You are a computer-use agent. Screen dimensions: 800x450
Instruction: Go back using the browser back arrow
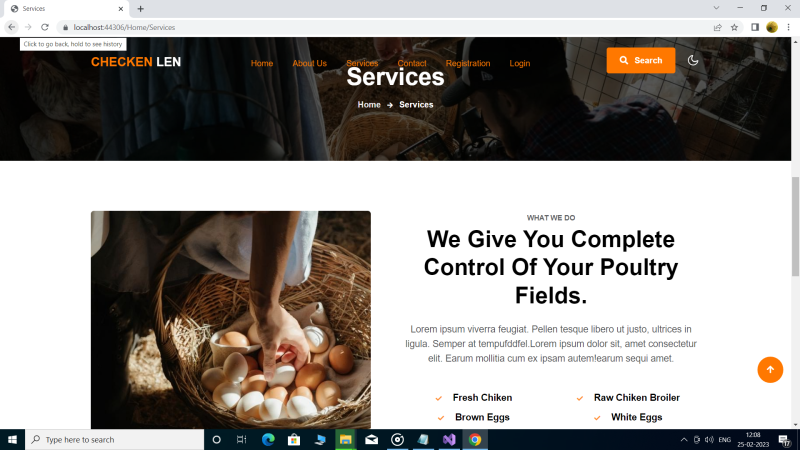pyautogui.click(x=12, y=27)
